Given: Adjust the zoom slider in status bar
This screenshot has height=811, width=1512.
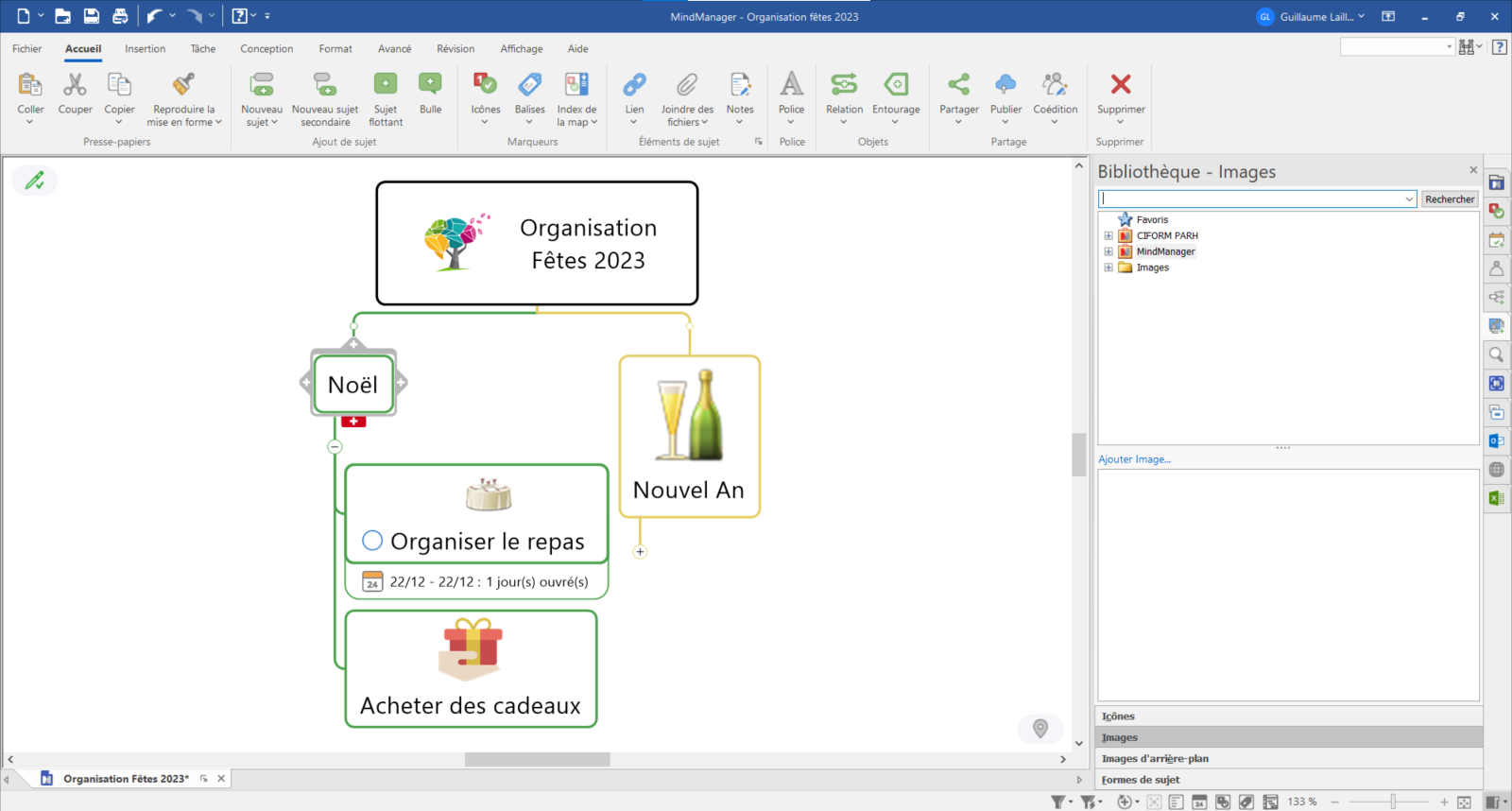Looking at the screenshot, I should (1392, 802).
